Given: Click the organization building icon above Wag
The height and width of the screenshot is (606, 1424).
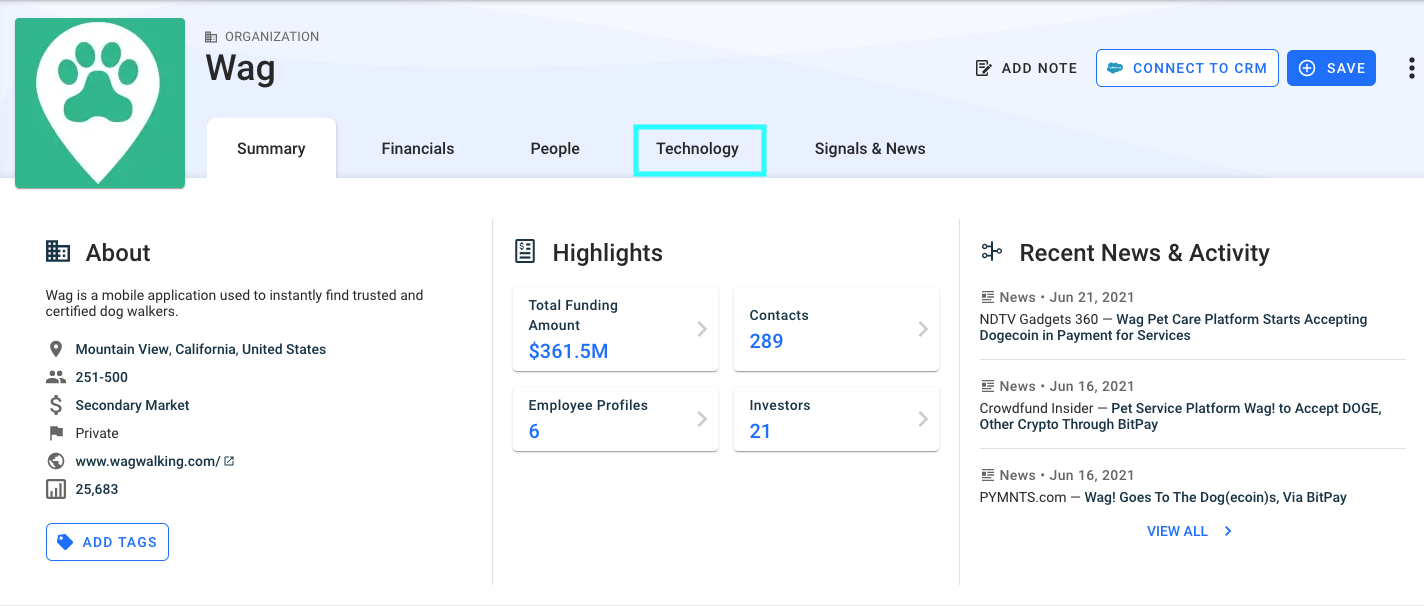Looking at the screenshot, I should 211,37.
